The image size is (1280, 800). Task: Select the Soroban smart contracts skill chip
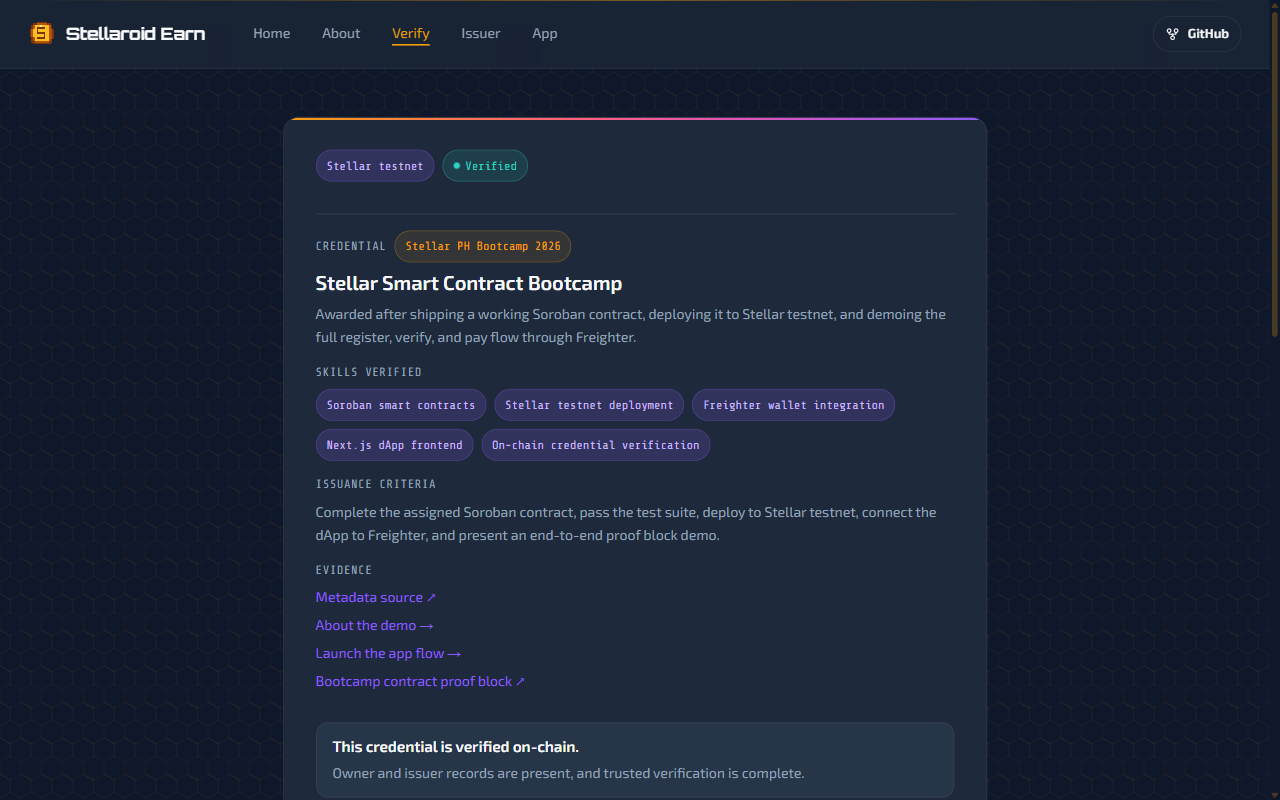[x=401, y=405]
